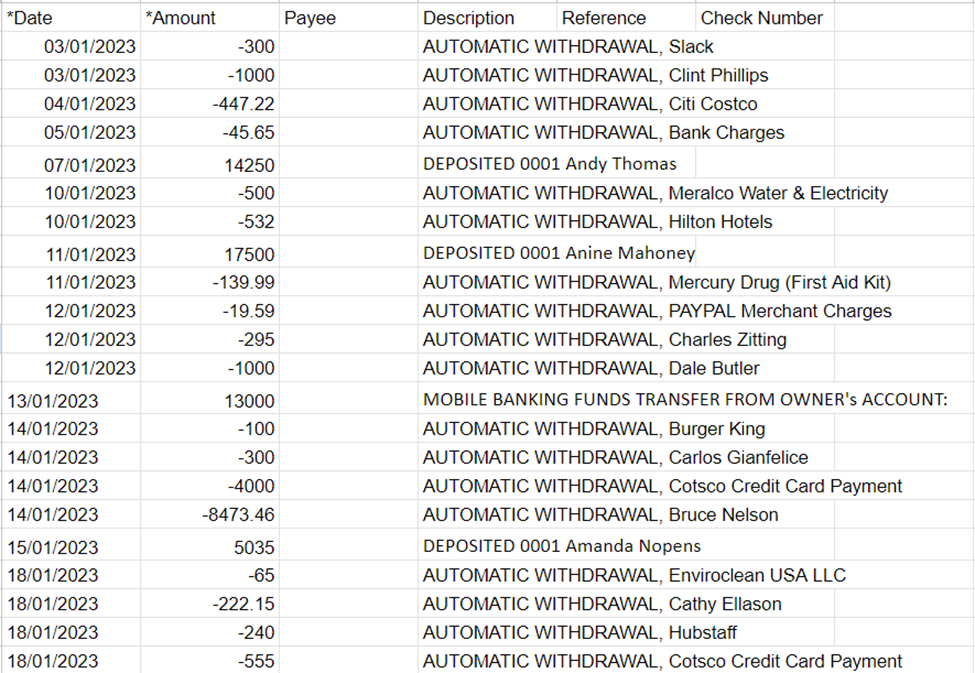Screen dimensions: 975x673
Task: Select the Check Number header cell
Action: [x=764, y=18]
